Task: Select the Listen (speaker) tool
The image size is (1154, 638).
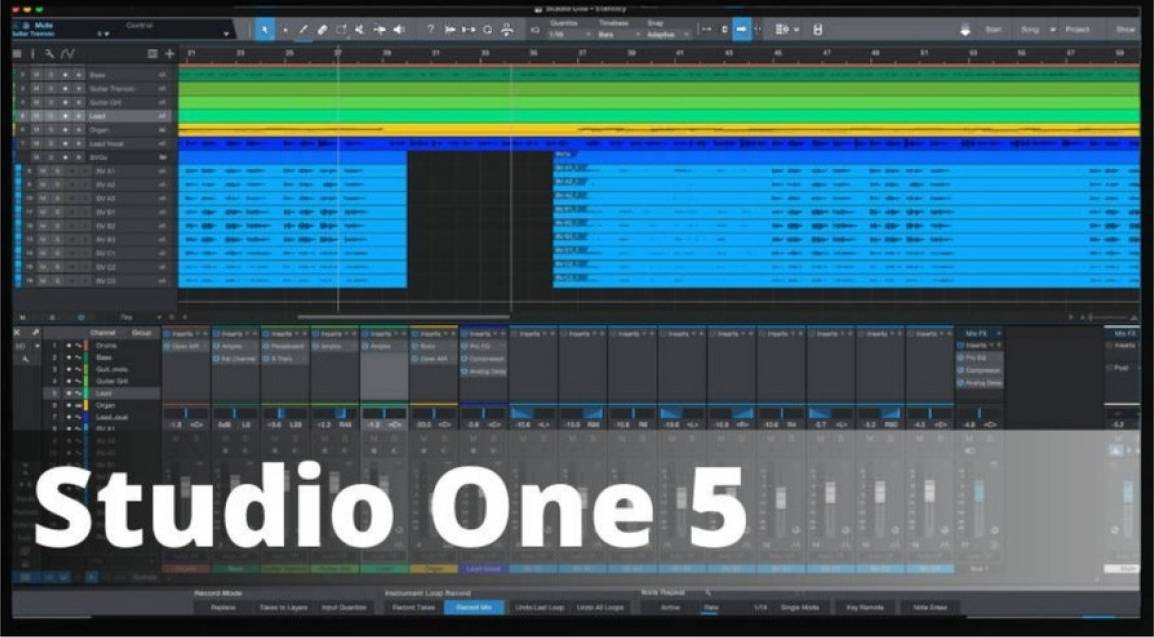Action: point(399,29)
